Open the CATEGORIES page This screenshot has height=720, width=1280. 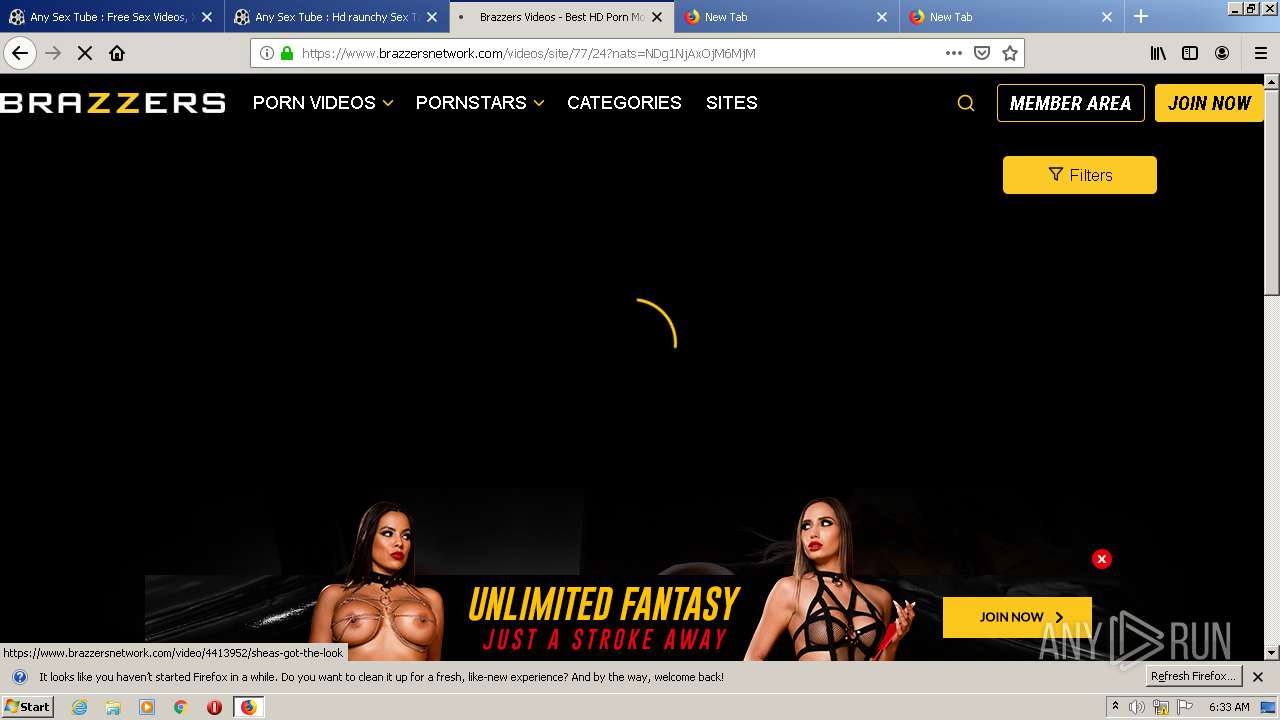[x=624, y=103]
